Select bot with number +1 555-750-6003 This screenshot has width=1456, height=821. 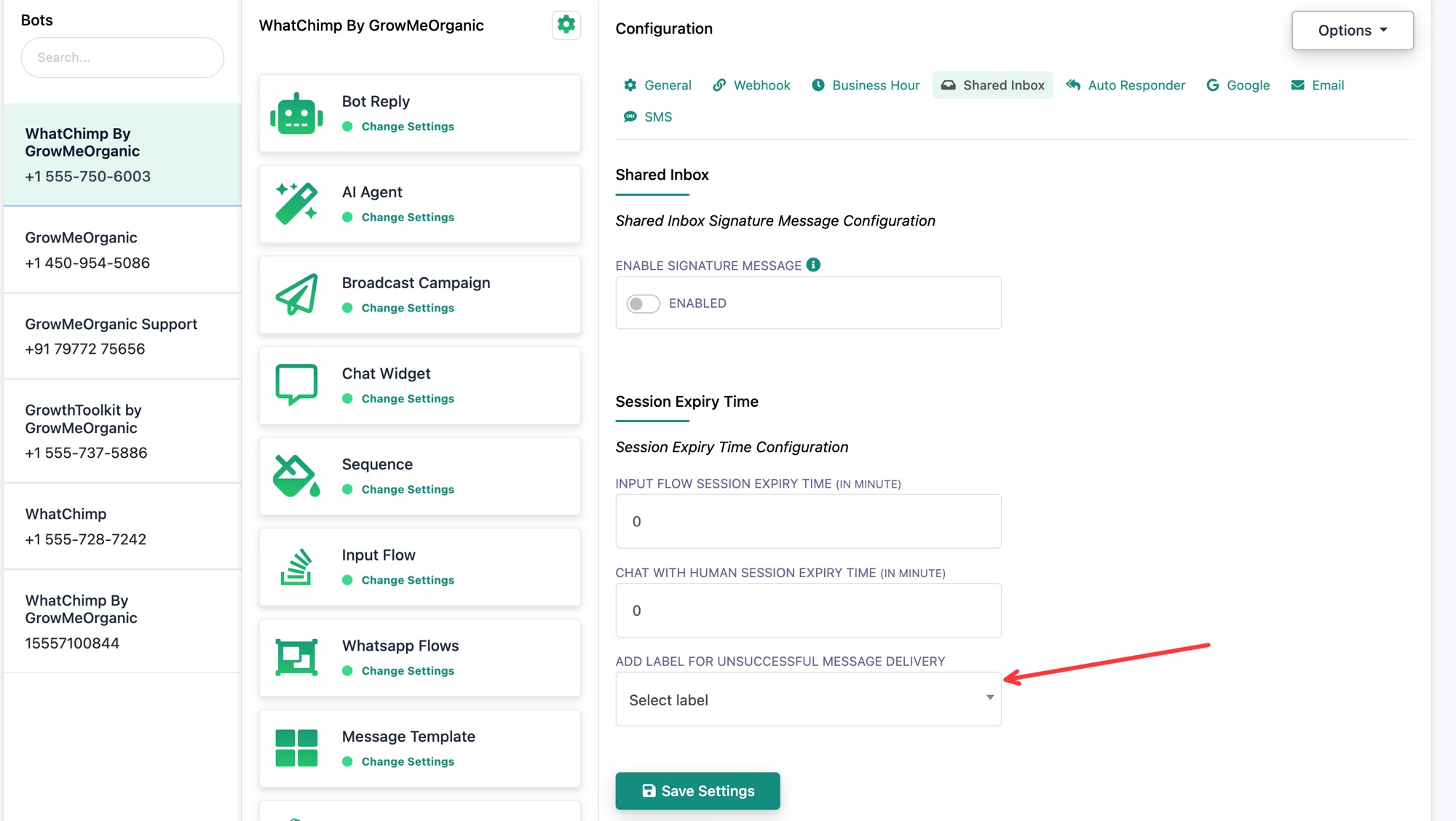(122, 155)
